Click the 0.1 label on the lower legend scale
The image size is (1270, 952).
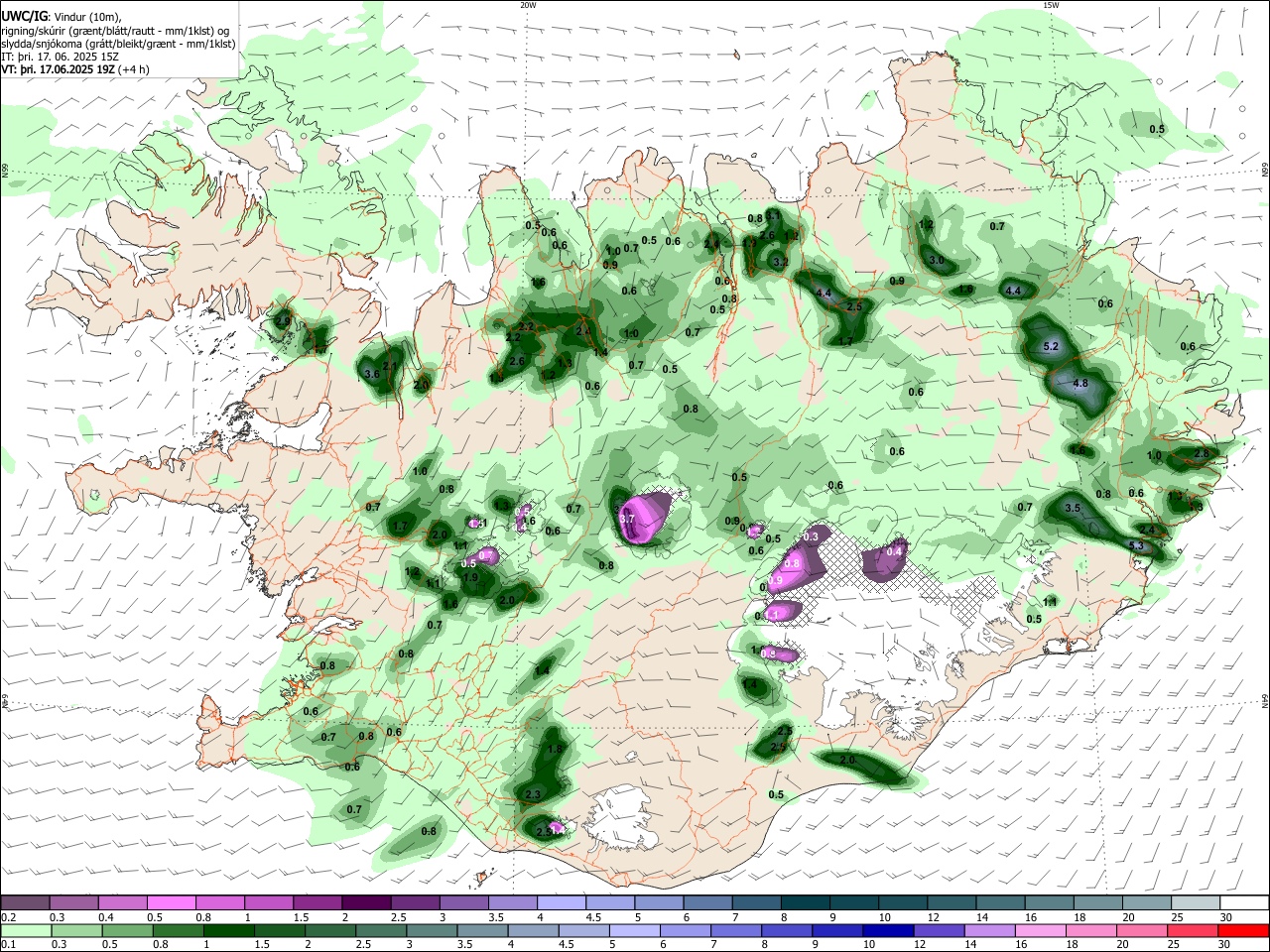(8, 945)
